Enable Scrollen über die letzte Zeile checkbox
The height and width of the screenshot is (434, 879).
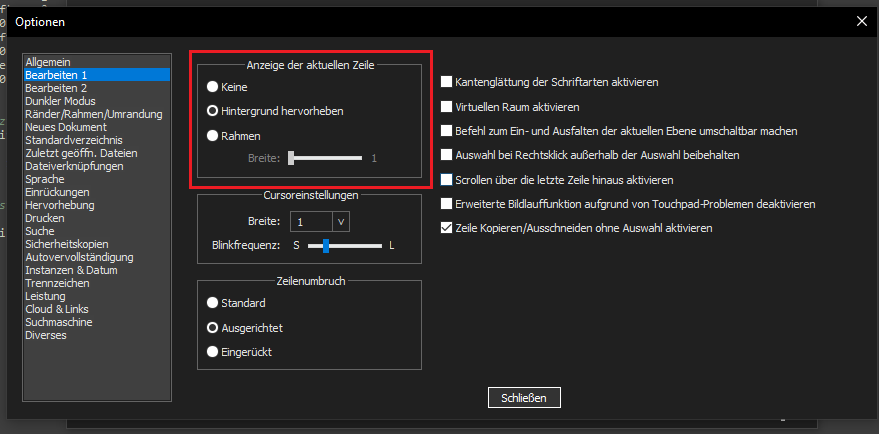(446, 180)
